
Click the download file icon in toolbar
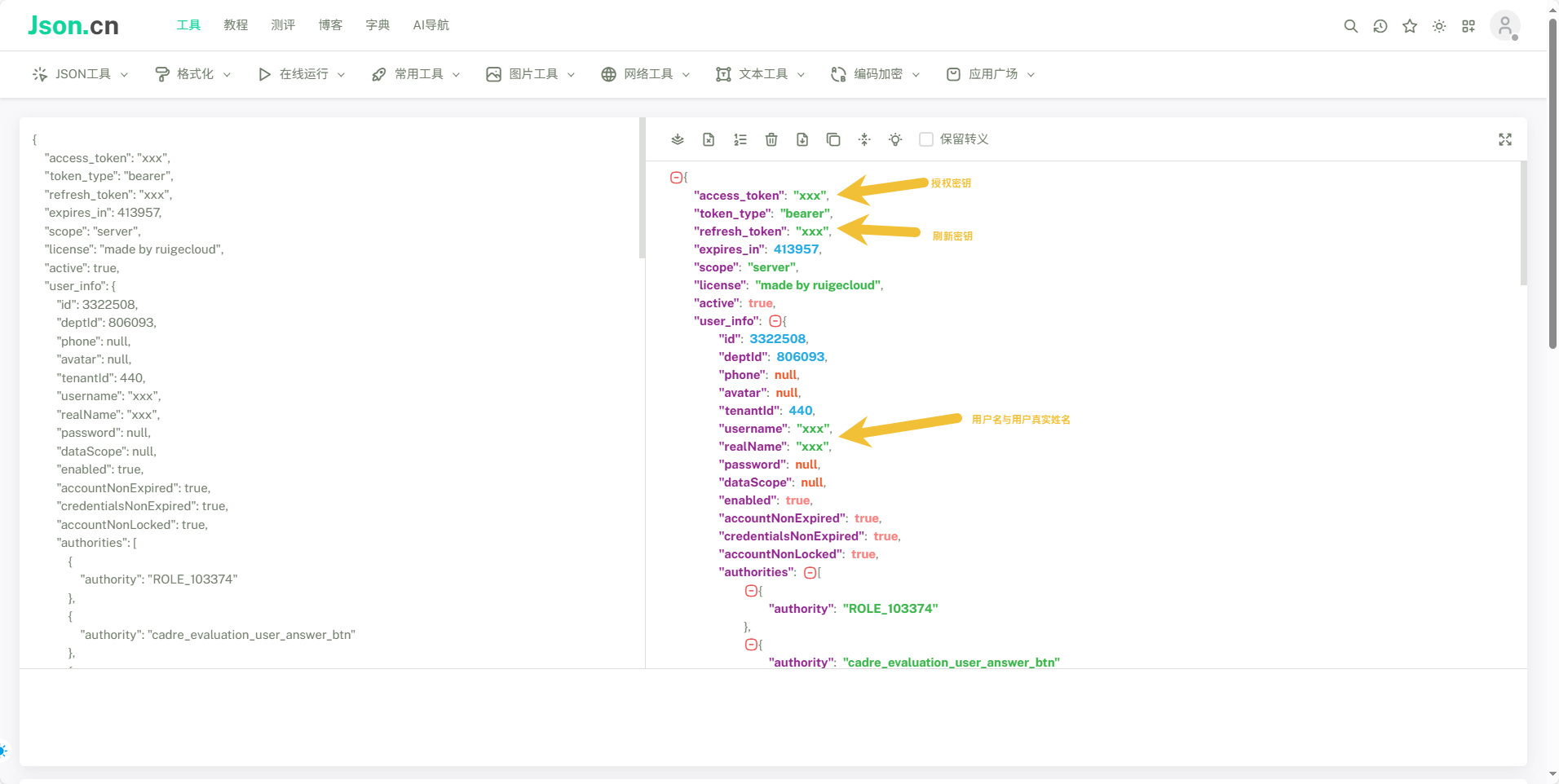(x=802, y=139)
